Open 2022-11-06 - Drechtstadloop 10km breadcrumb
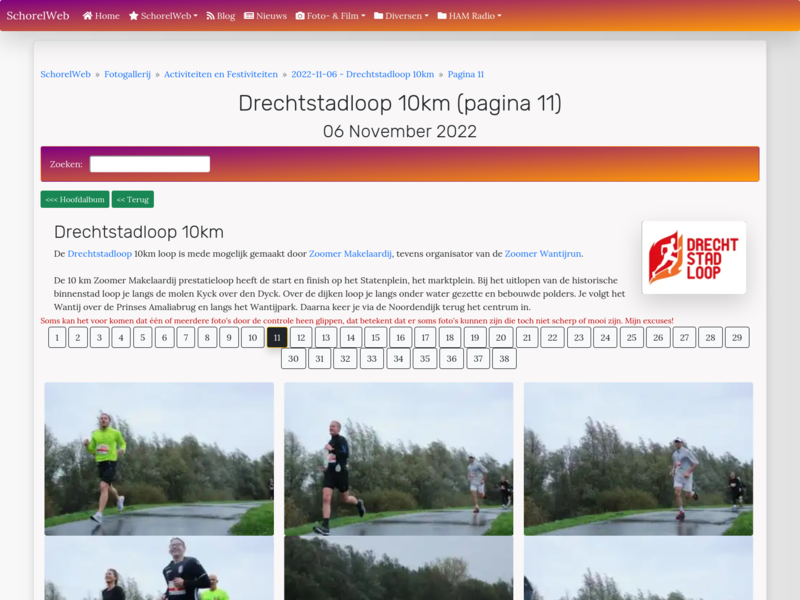 click(363, 74)
